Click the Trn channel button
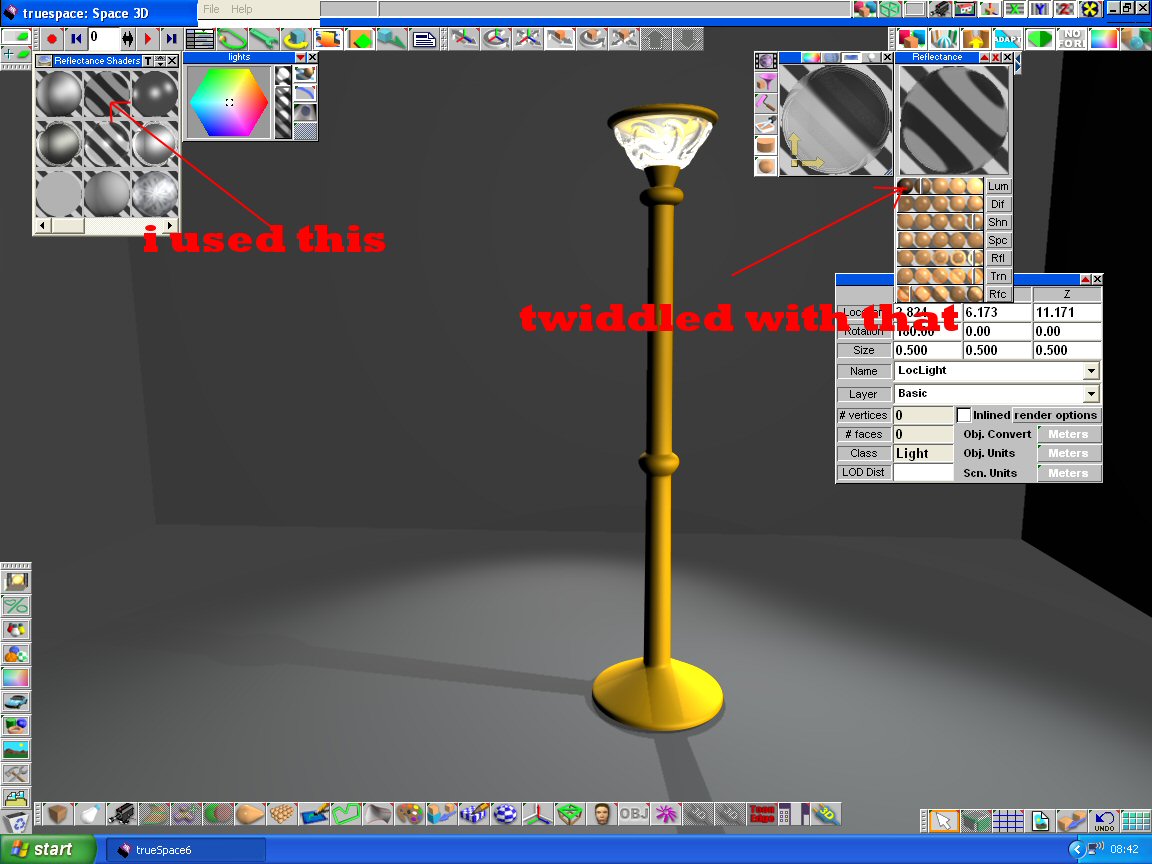Viewport: 1152px width, 864px height. [x=998, y=276]
